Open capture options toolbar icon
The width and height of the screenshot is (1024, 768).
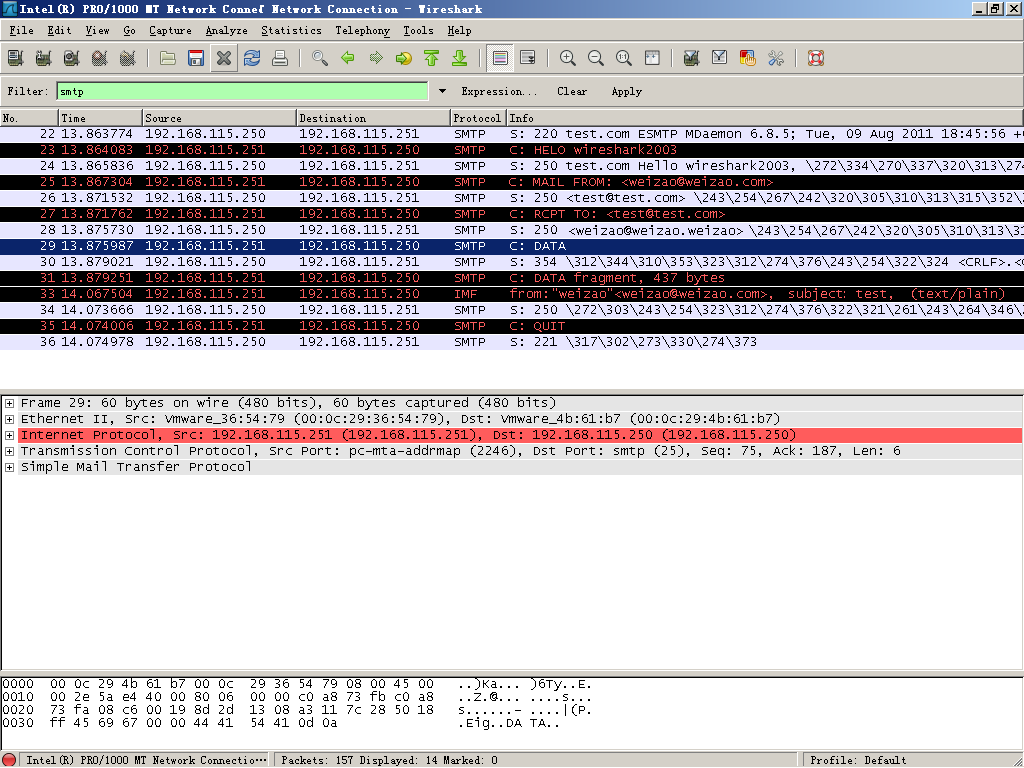click(44, 58)
